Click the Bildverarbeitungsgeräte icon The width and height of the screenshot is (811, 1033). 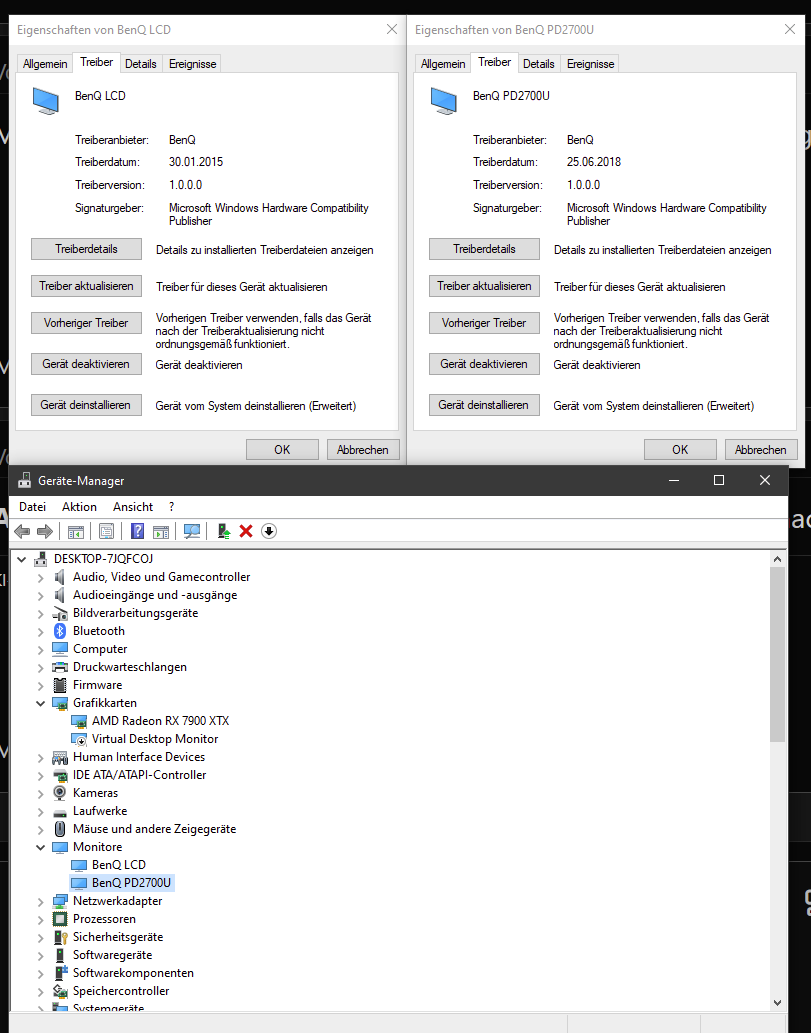(60, 613)
